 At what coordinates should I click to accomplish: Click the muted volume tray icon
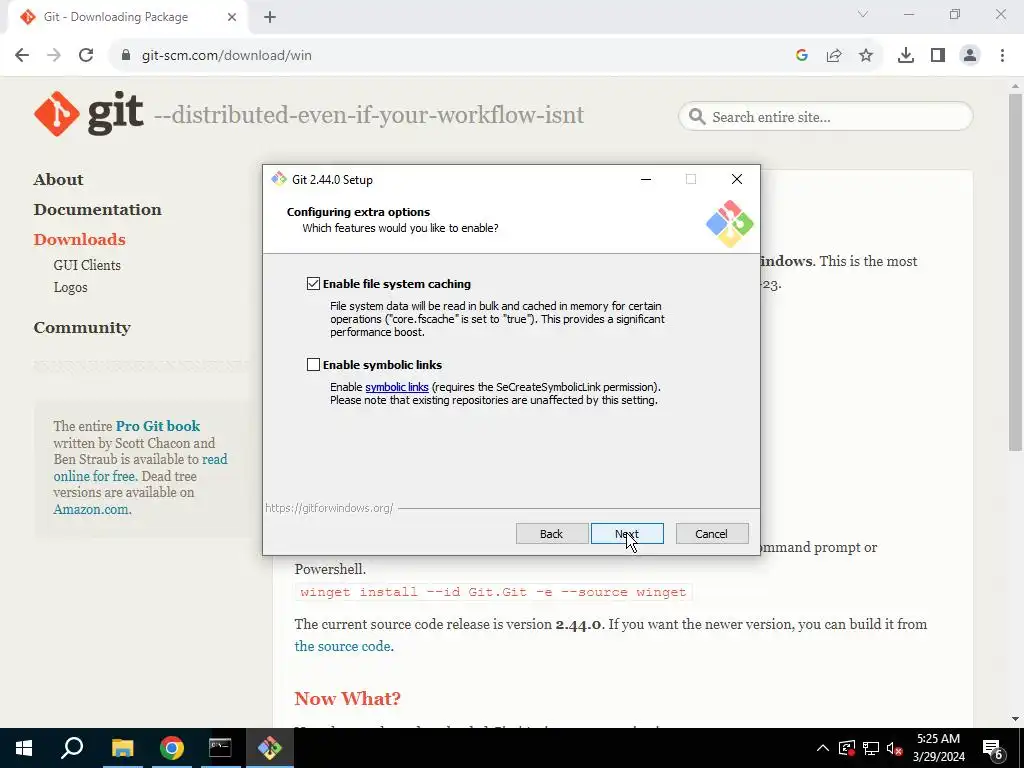894,748
